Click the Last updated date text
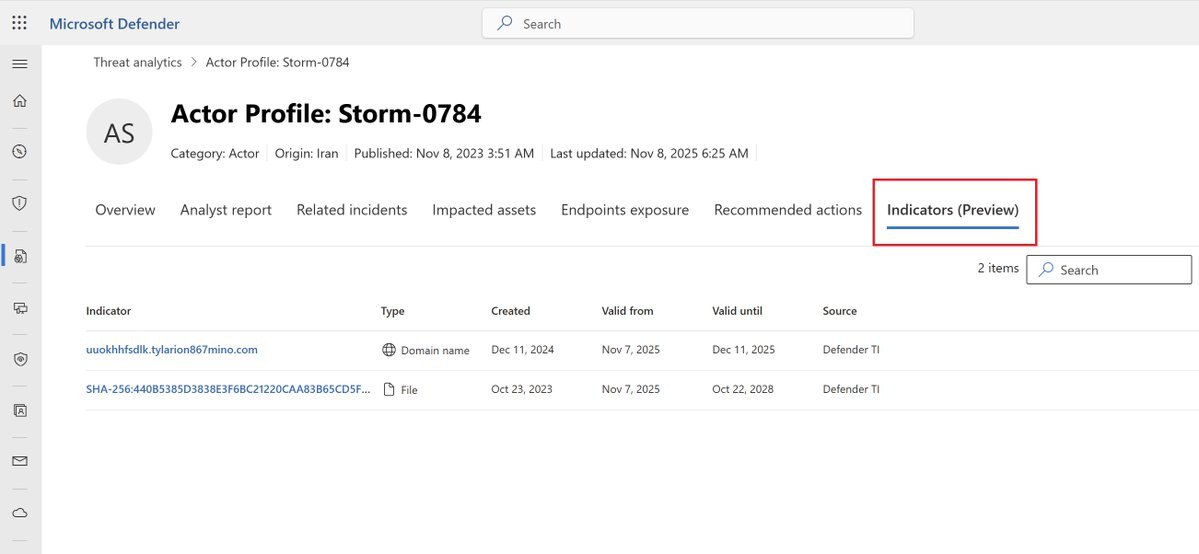 (x=649, y=153)
